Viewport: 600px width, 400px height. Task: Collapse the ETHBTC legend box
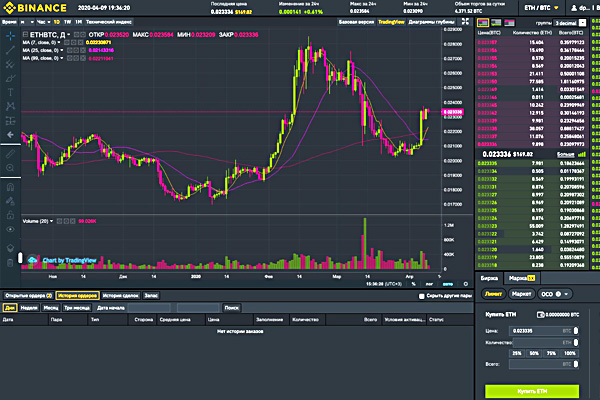(25, 34)
